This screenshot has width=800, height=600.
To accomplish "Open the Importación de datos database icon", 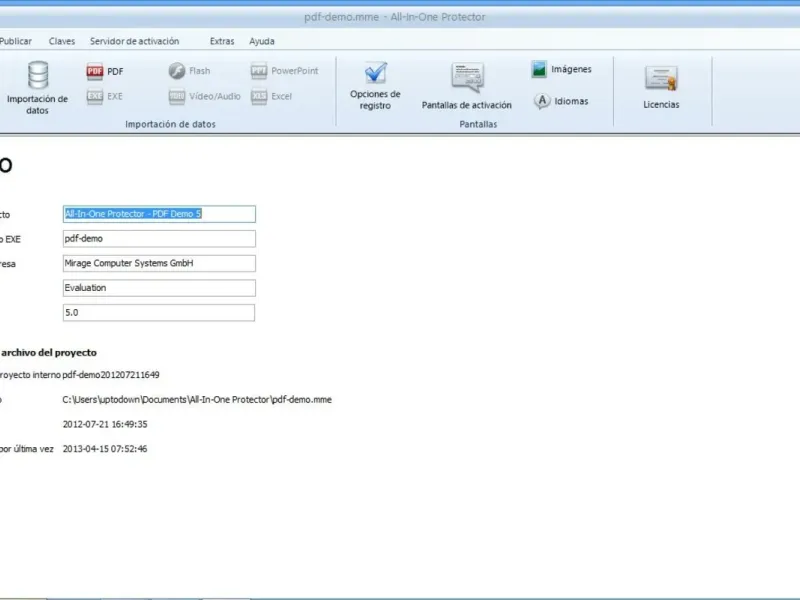I will pos(38,75).
